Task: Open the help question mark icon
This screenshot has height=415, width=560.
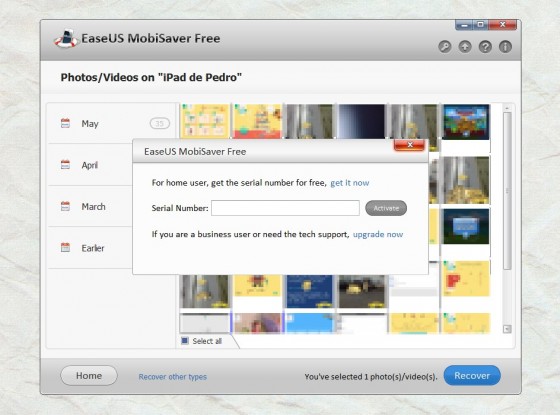Action: tap(485, 47)
